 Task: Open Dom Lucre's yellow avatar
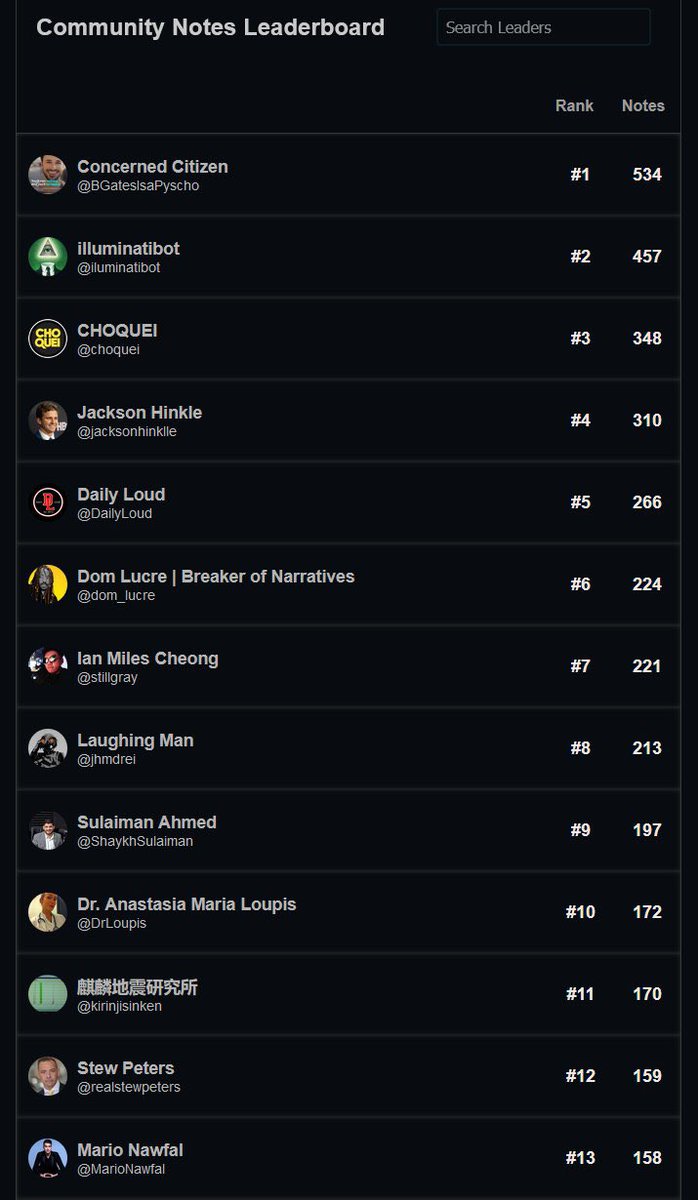(48, 585)
